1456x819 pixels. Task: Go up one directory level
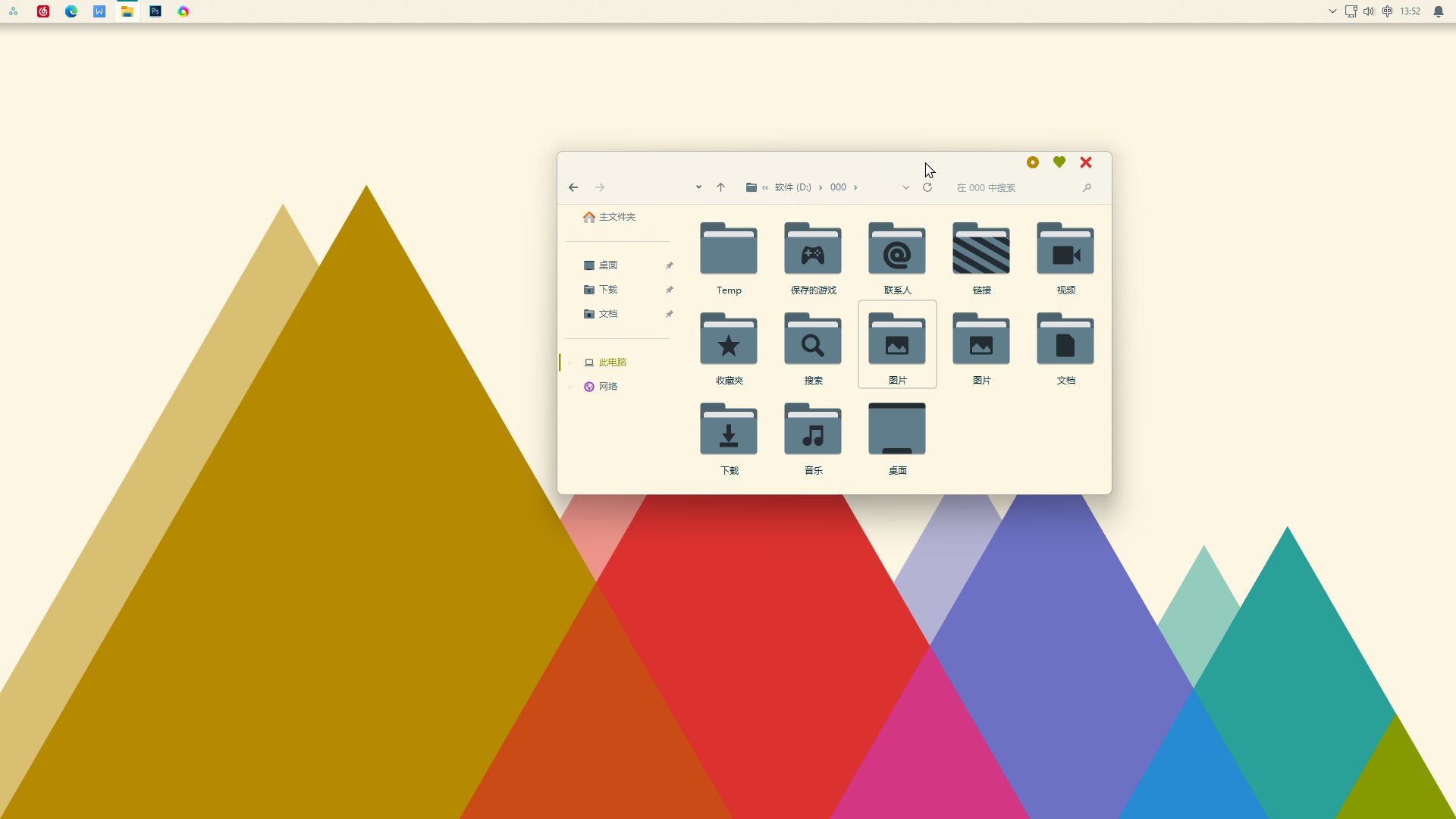click(720, 187)
